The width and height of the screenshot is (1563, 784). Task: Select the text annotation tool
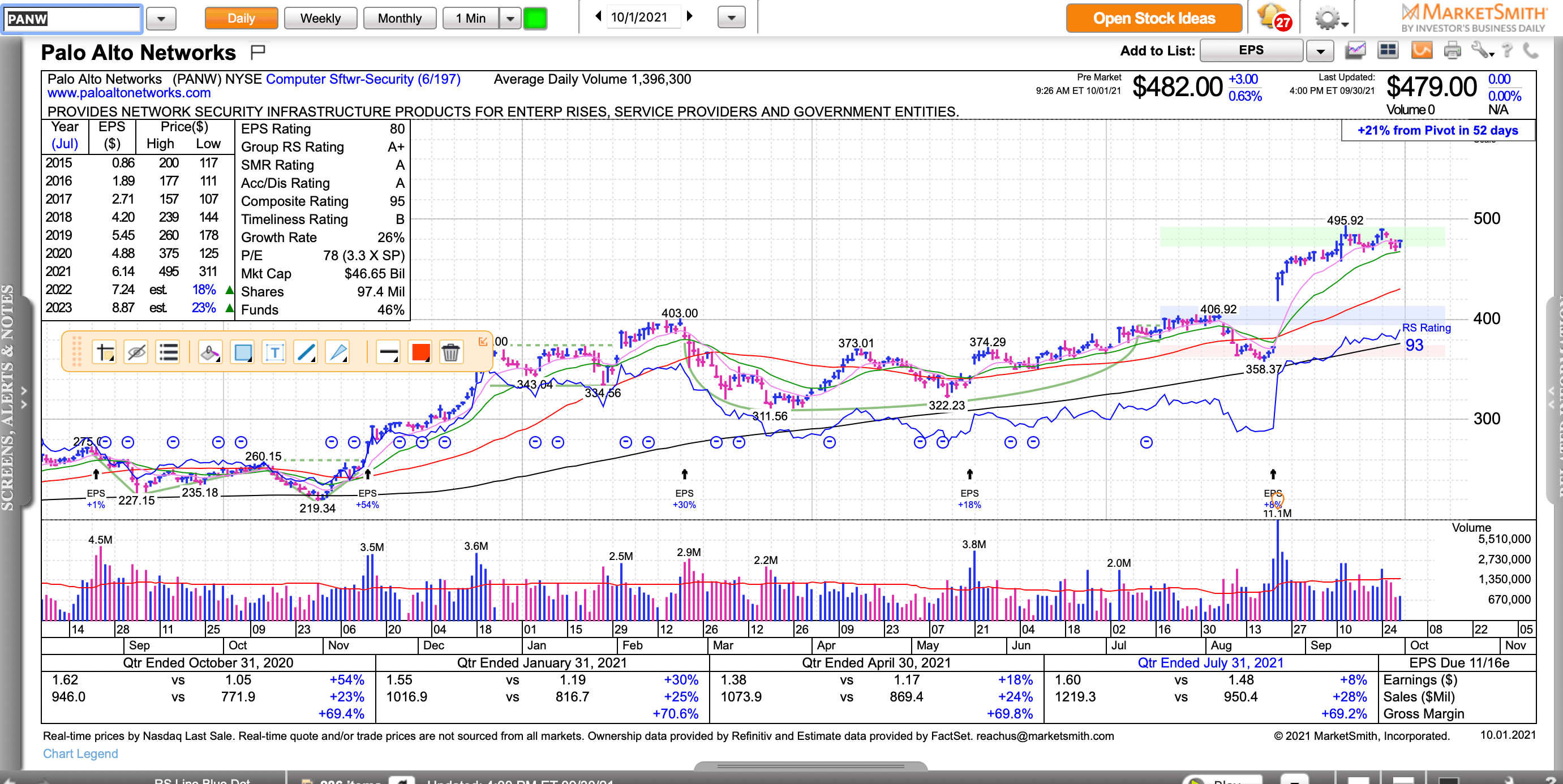274,352
